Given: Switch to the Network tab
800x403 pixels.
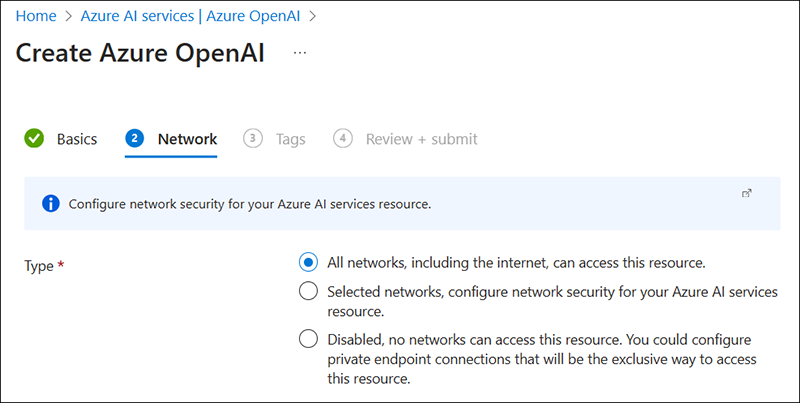Looking at the screenshot, I should [187, 139].
